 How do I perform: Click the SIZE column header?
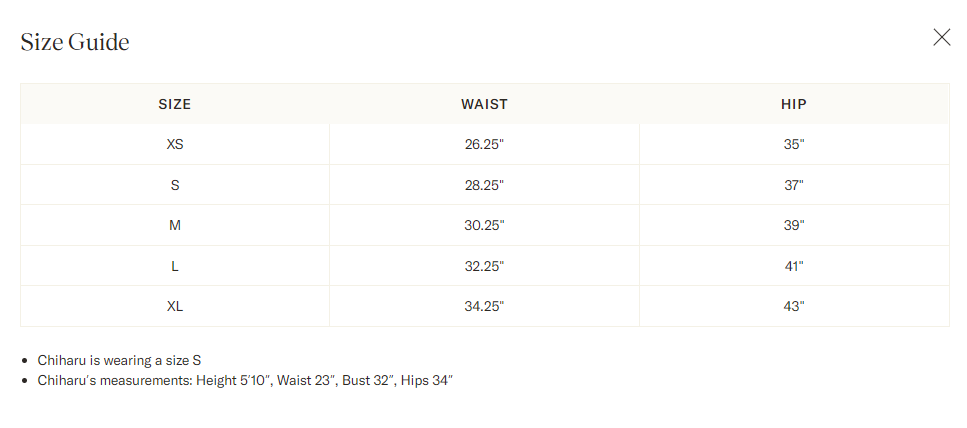coord(175,104)
